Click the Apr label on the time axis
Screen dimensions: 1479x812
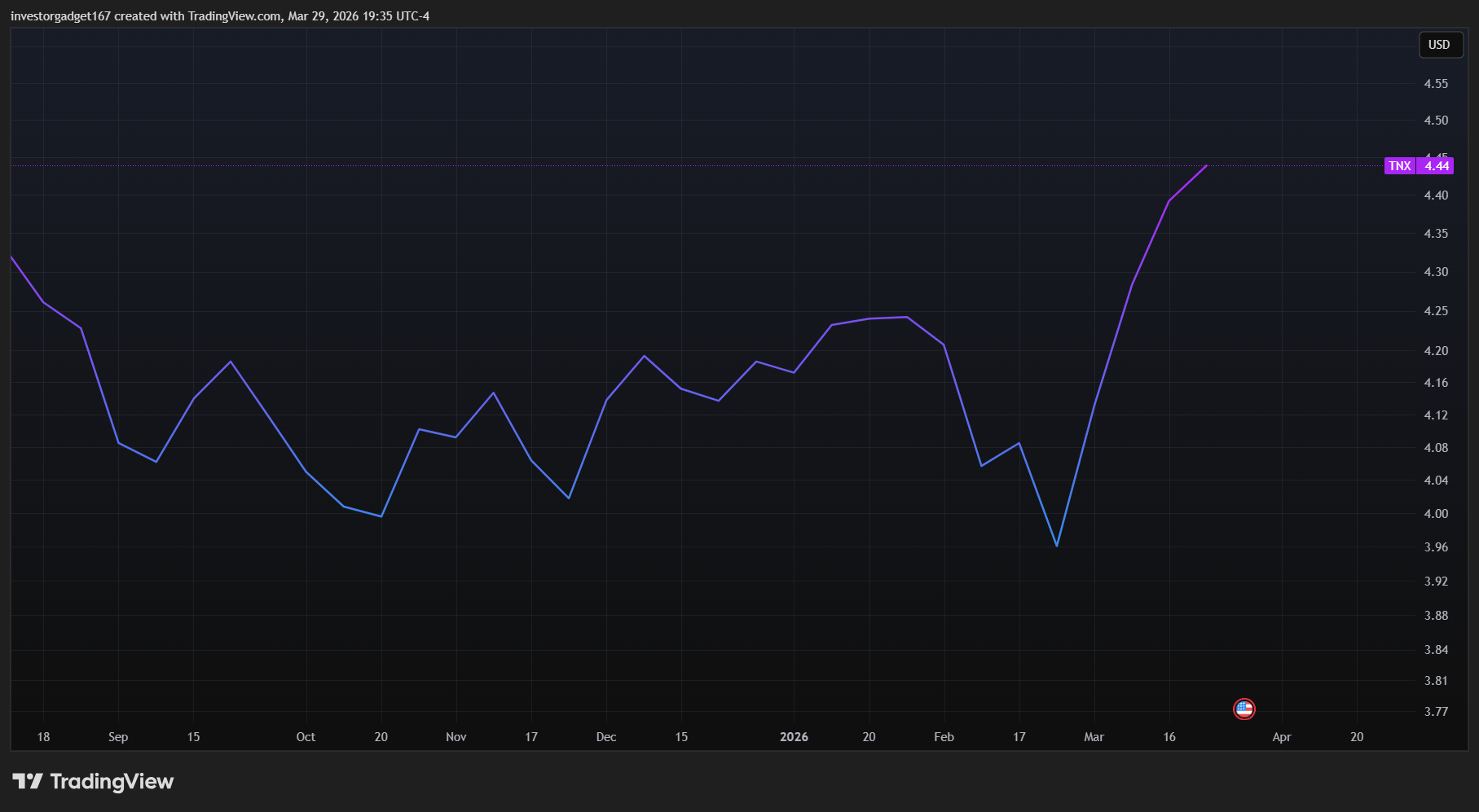pos(1281,737)
